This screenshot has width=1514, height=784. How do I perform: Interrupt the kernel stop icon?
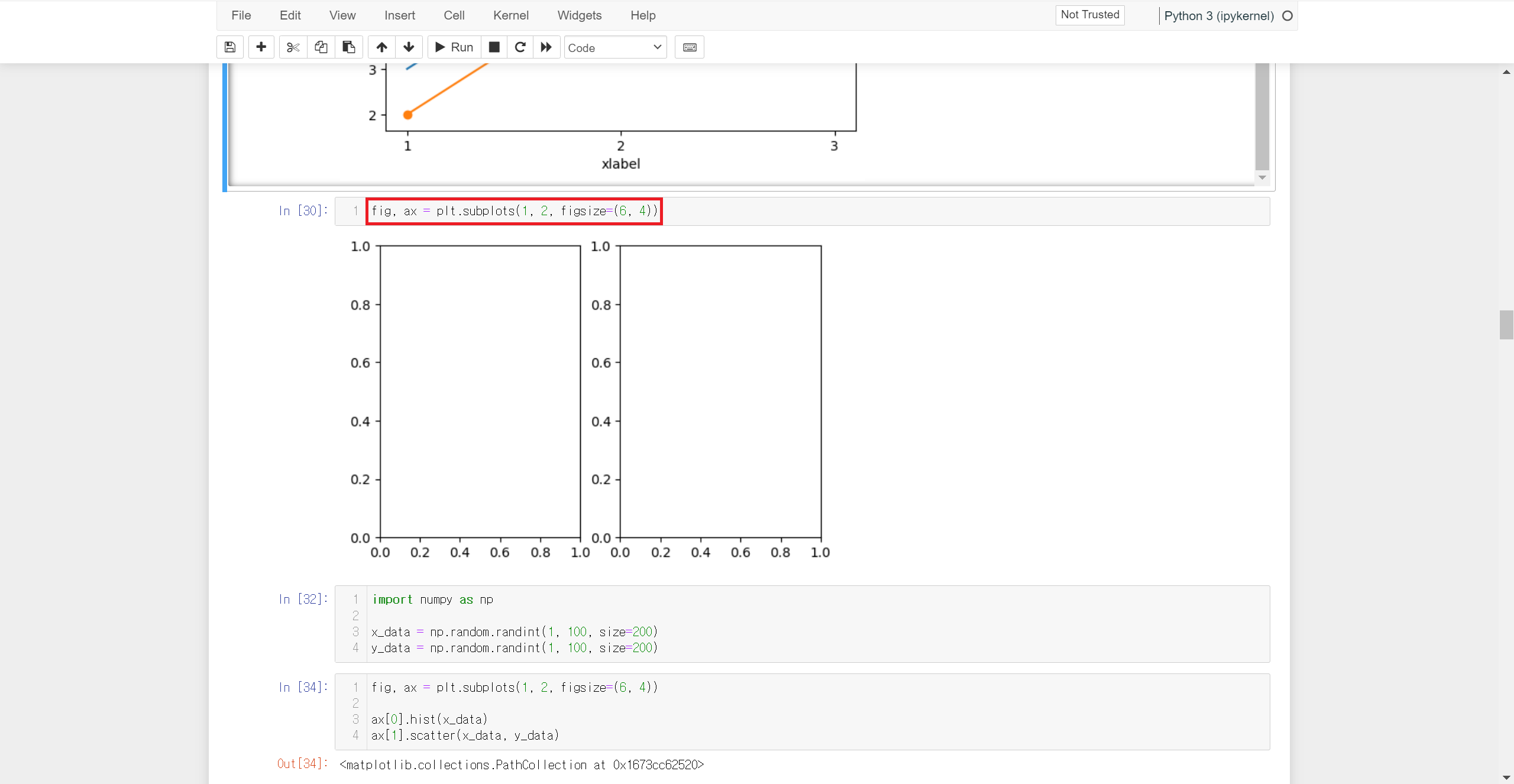click(494, 47)
